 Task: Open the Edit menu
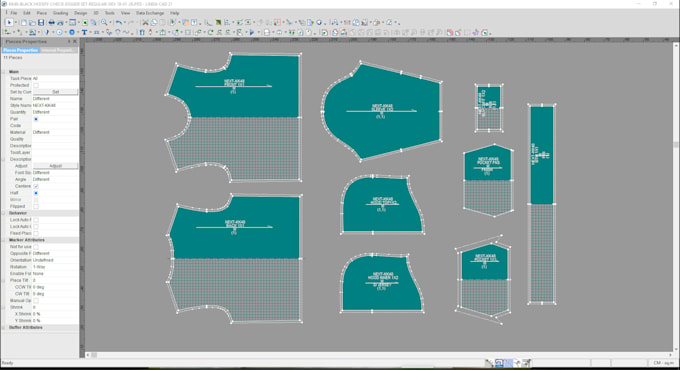tap(26, 13)
